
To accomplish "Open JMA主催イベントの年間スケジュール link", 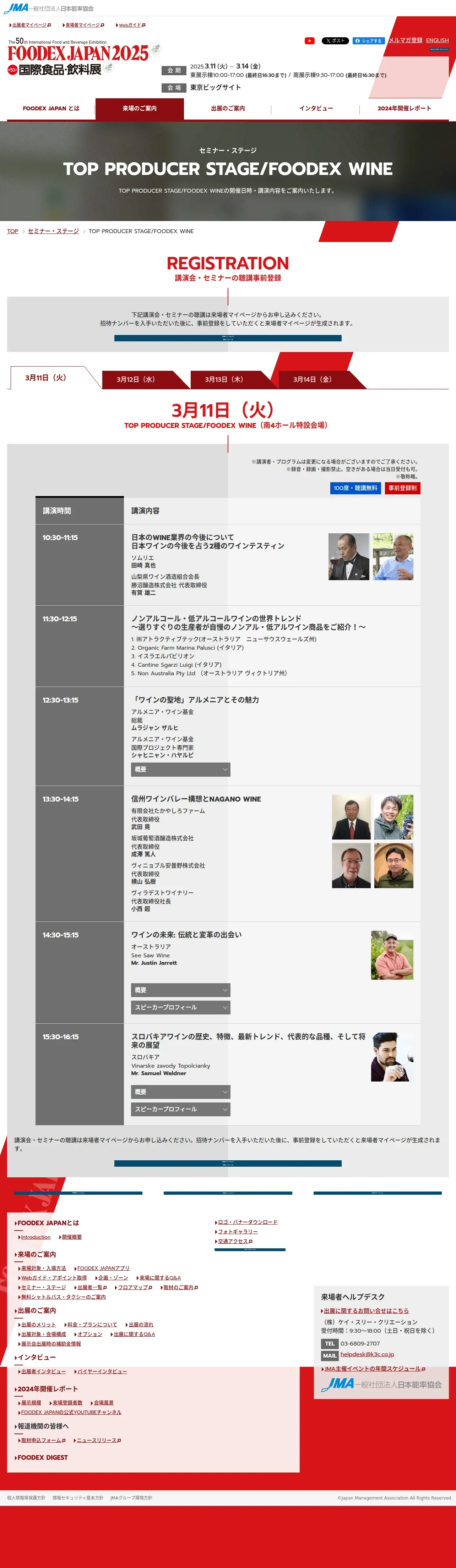I will pyautogui.click(x=374, y=1369).
